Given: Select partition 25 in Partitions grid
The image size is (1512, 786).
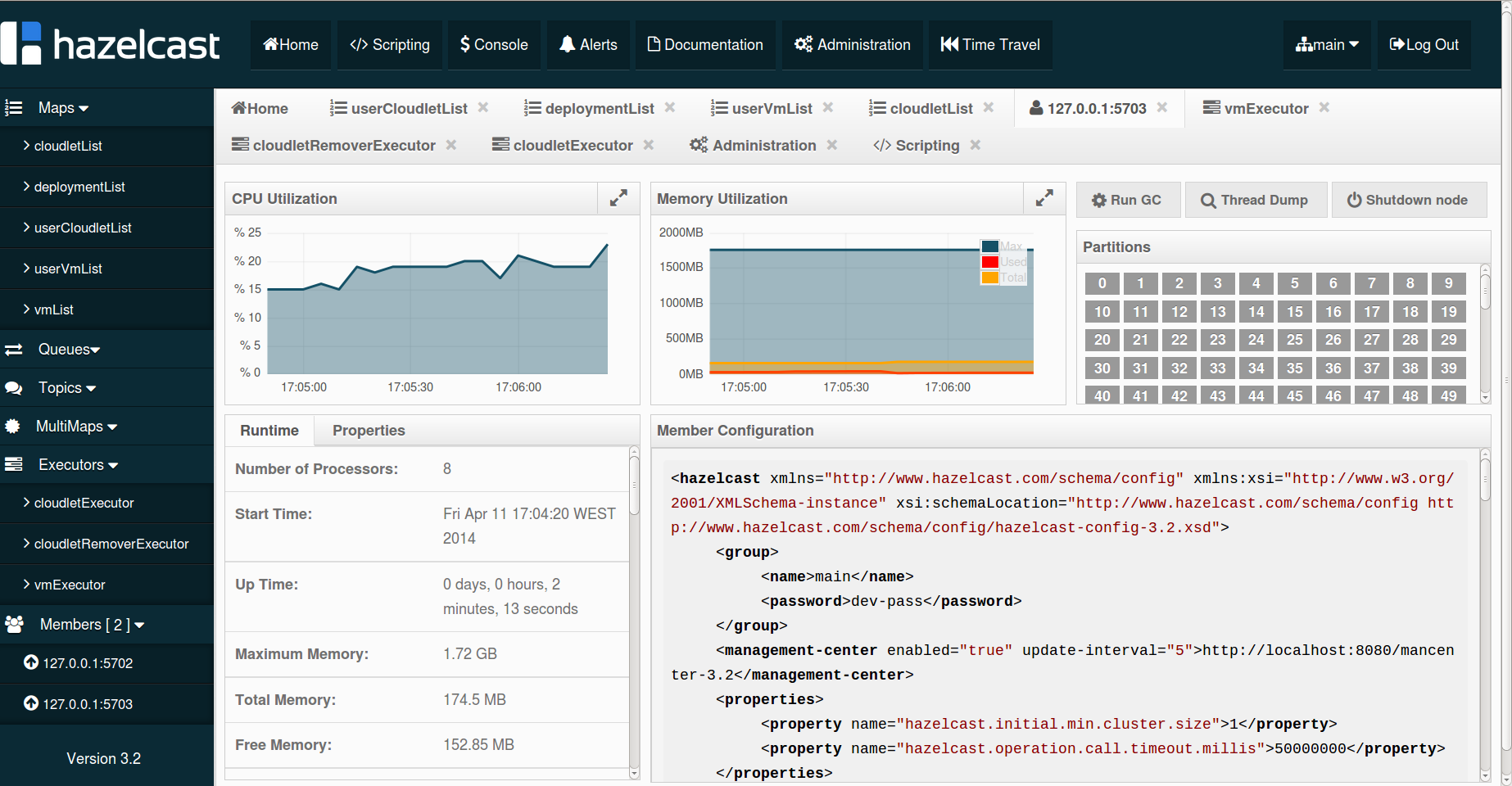Looking at the screenshot, I should click(1294, 340).
